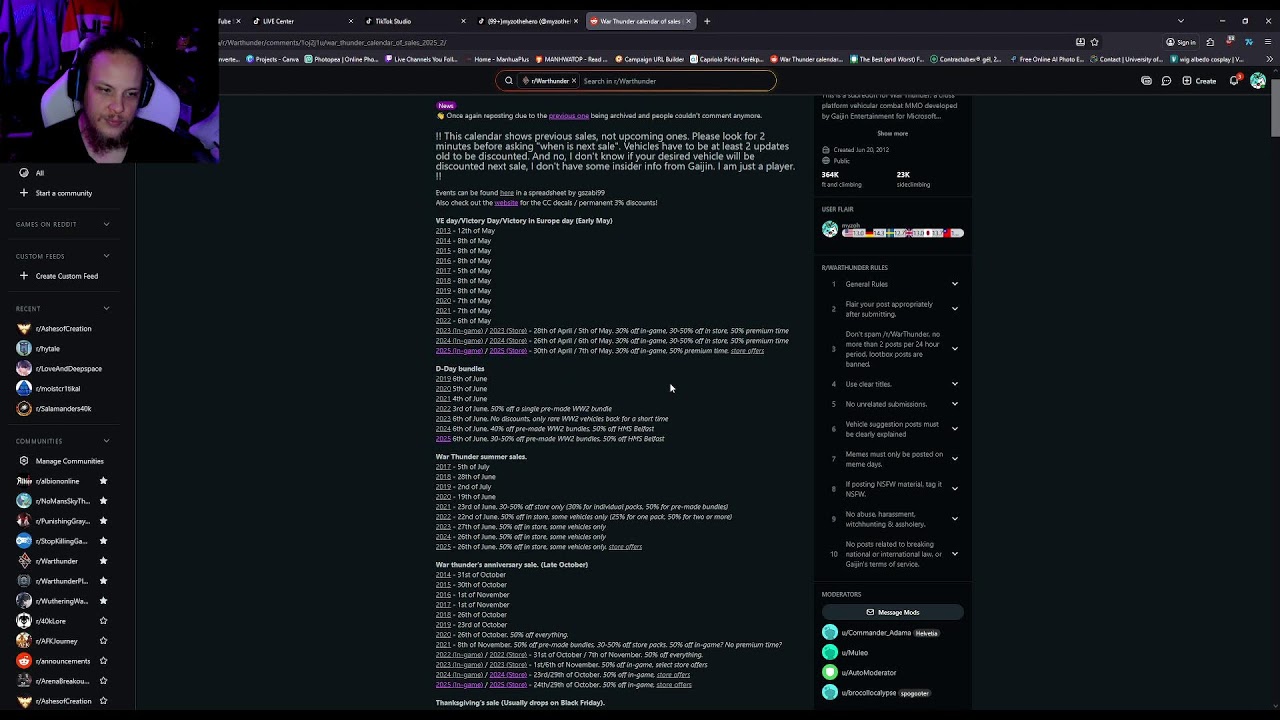Collapse the Custom Feeds section
The height and width of the screenshot is (720, 1280).
pyautogui.click(x=106, y=256)
